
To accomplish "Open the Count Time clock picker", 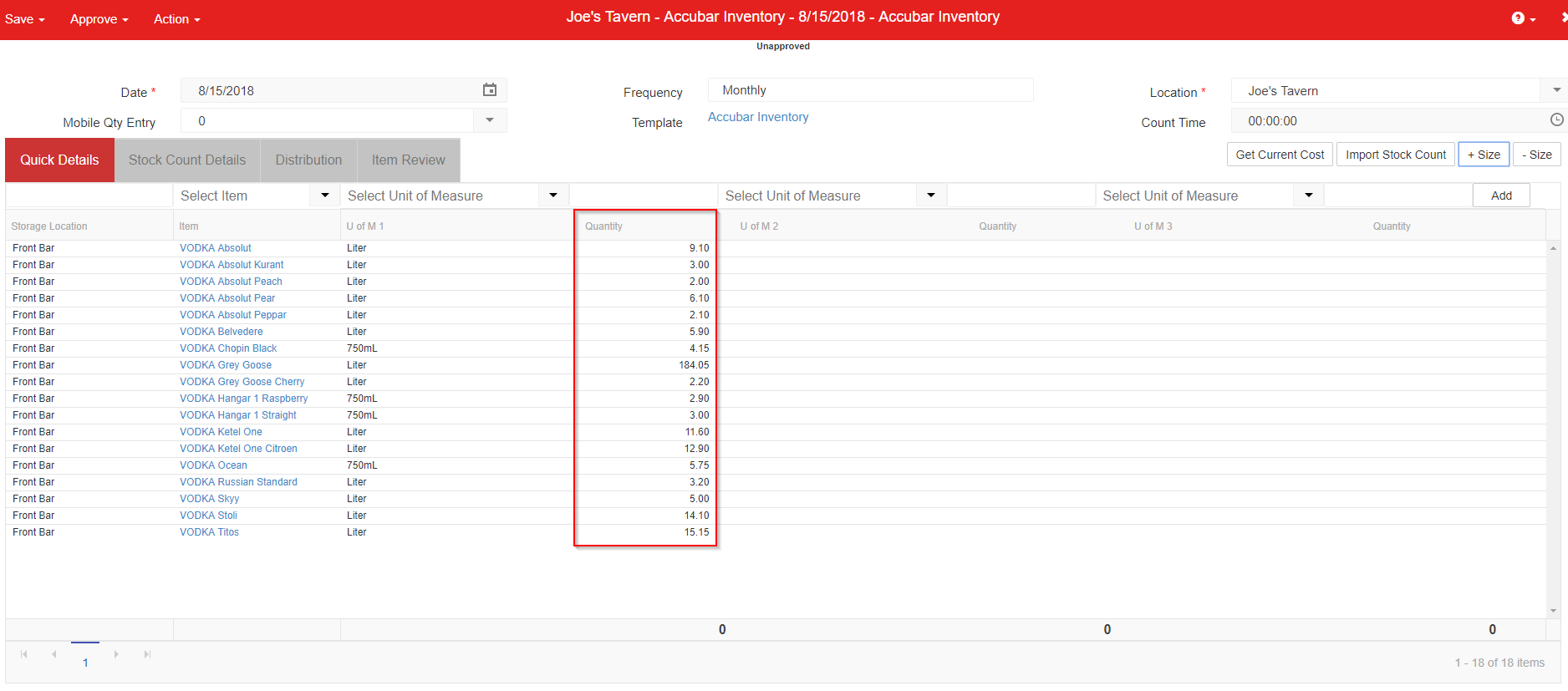I will [1556, 120].
